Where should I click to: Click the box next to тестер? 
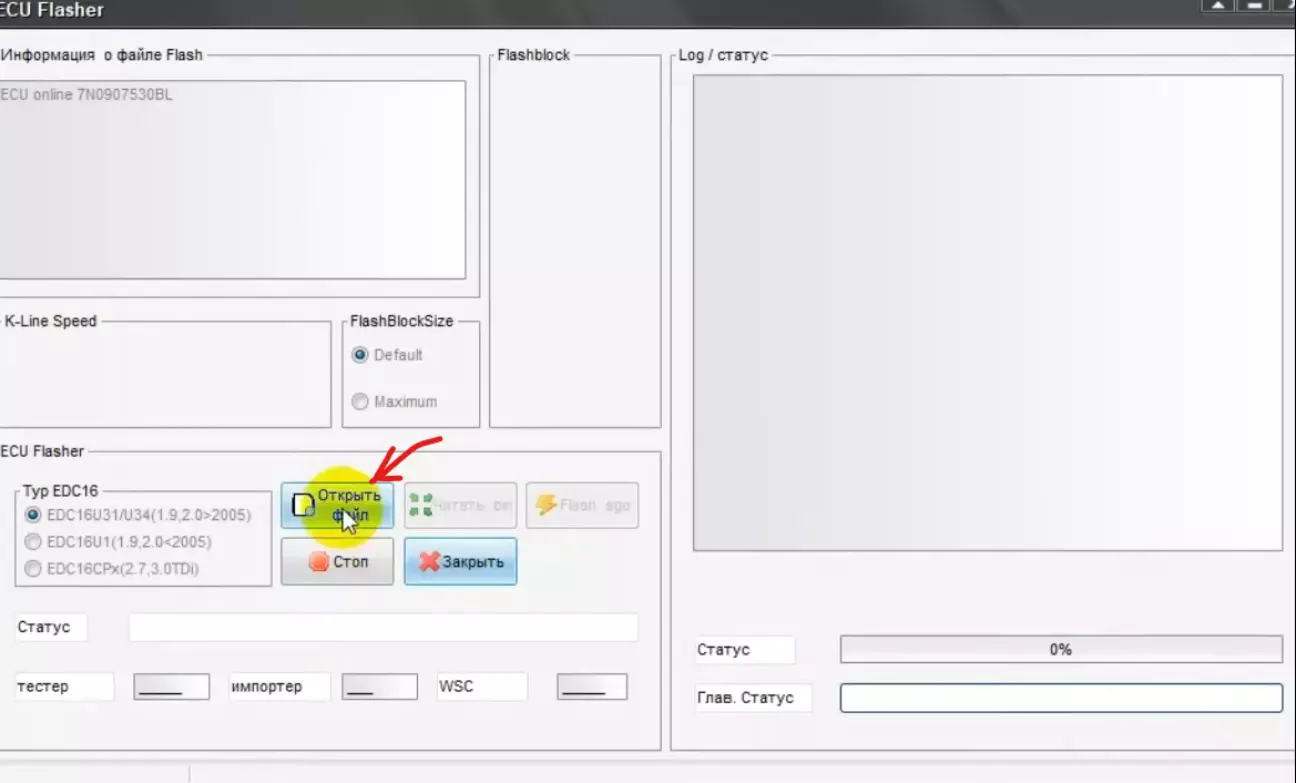pos(171,687)
